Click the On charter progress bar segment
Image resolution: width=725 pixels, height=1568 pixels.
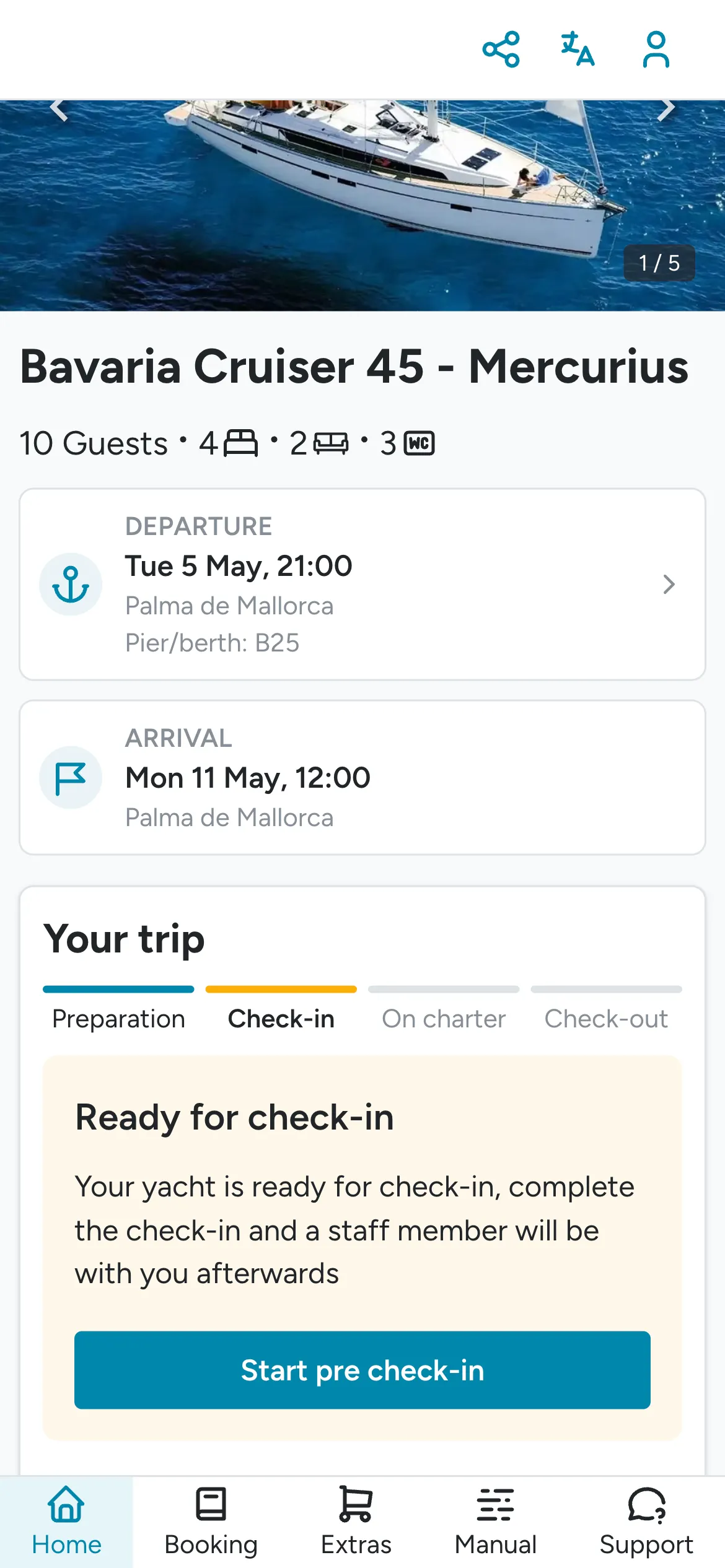click(444, 989)
